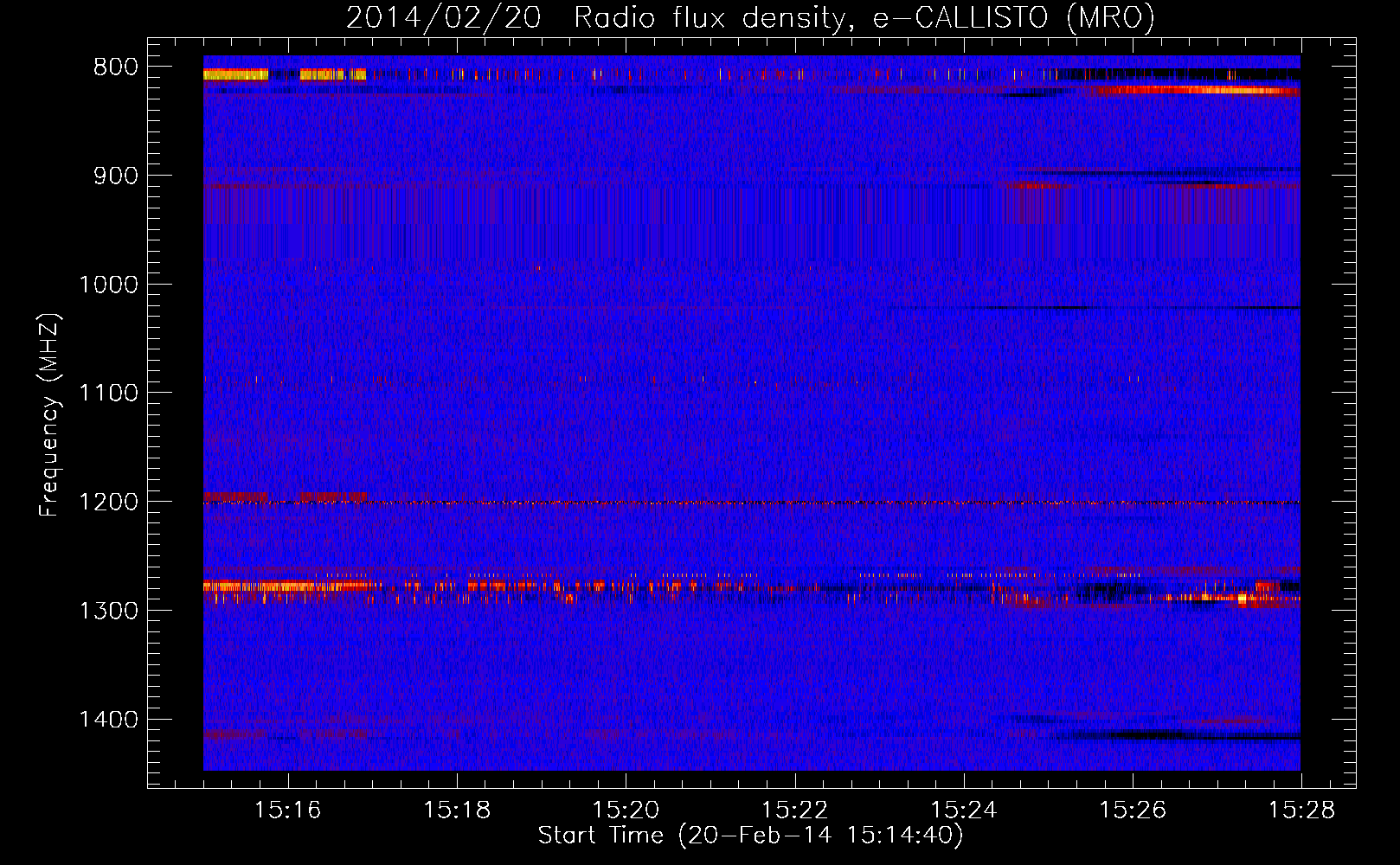Select the '1200' frequency axis label
The width and height of the screenshot is (1400, 865).
(109, 503)
